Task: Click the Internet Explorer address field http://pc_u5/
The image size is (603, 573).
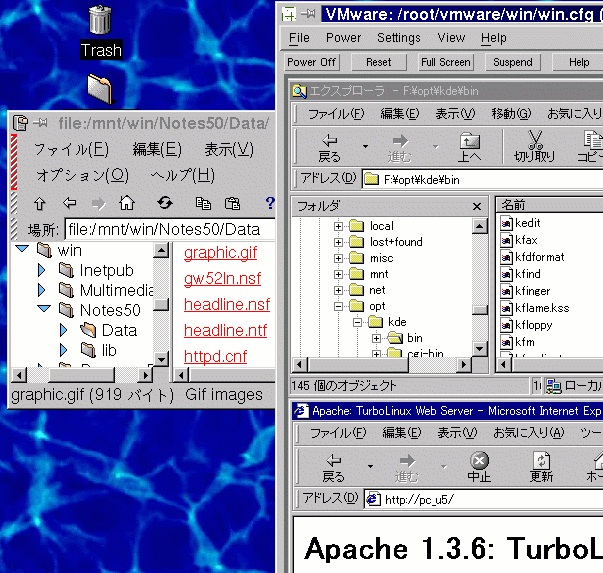Action: tap(484, 500)
